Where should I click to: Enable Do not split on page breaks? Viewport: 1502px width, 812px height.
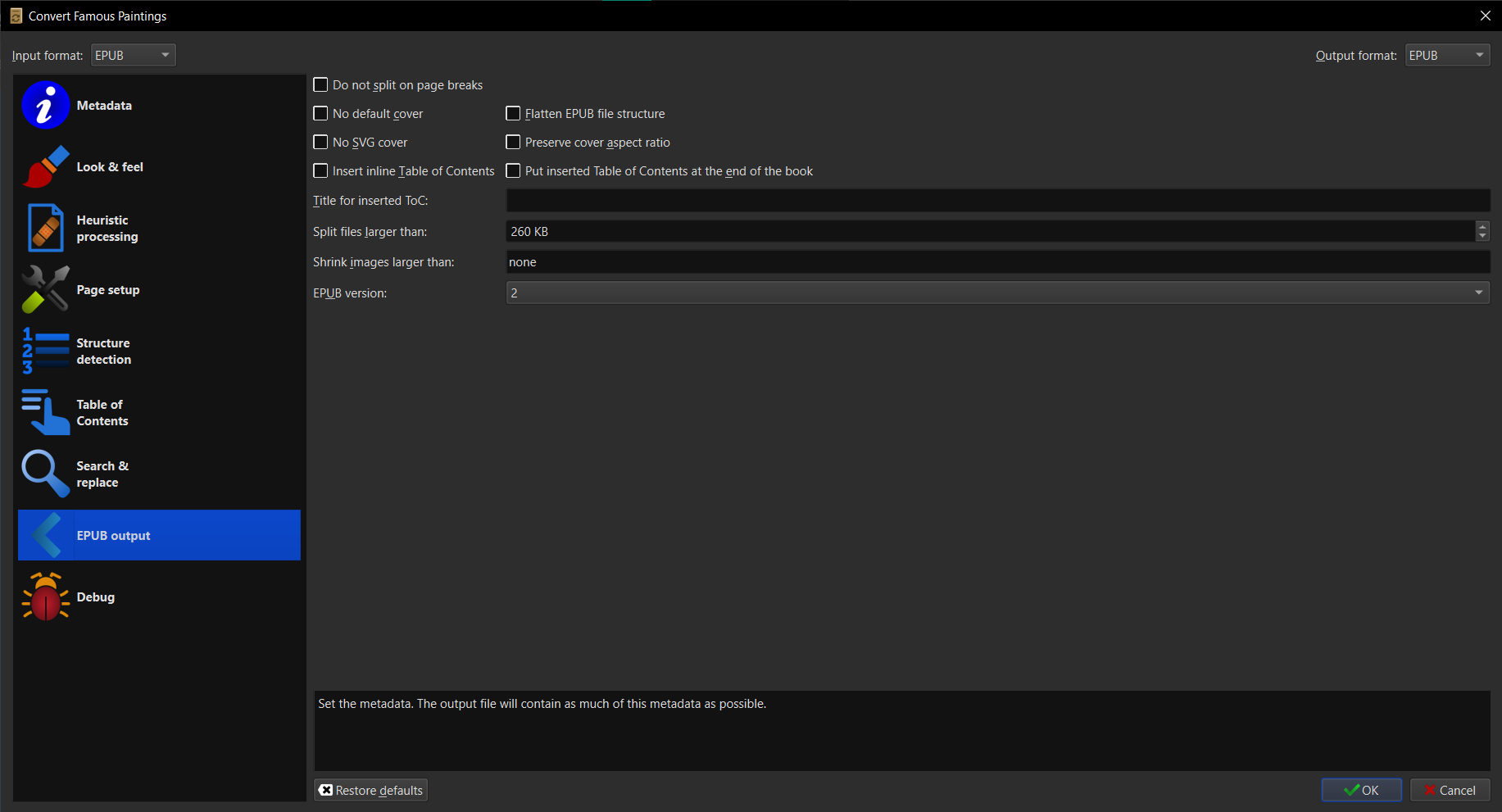coord(320,84)
